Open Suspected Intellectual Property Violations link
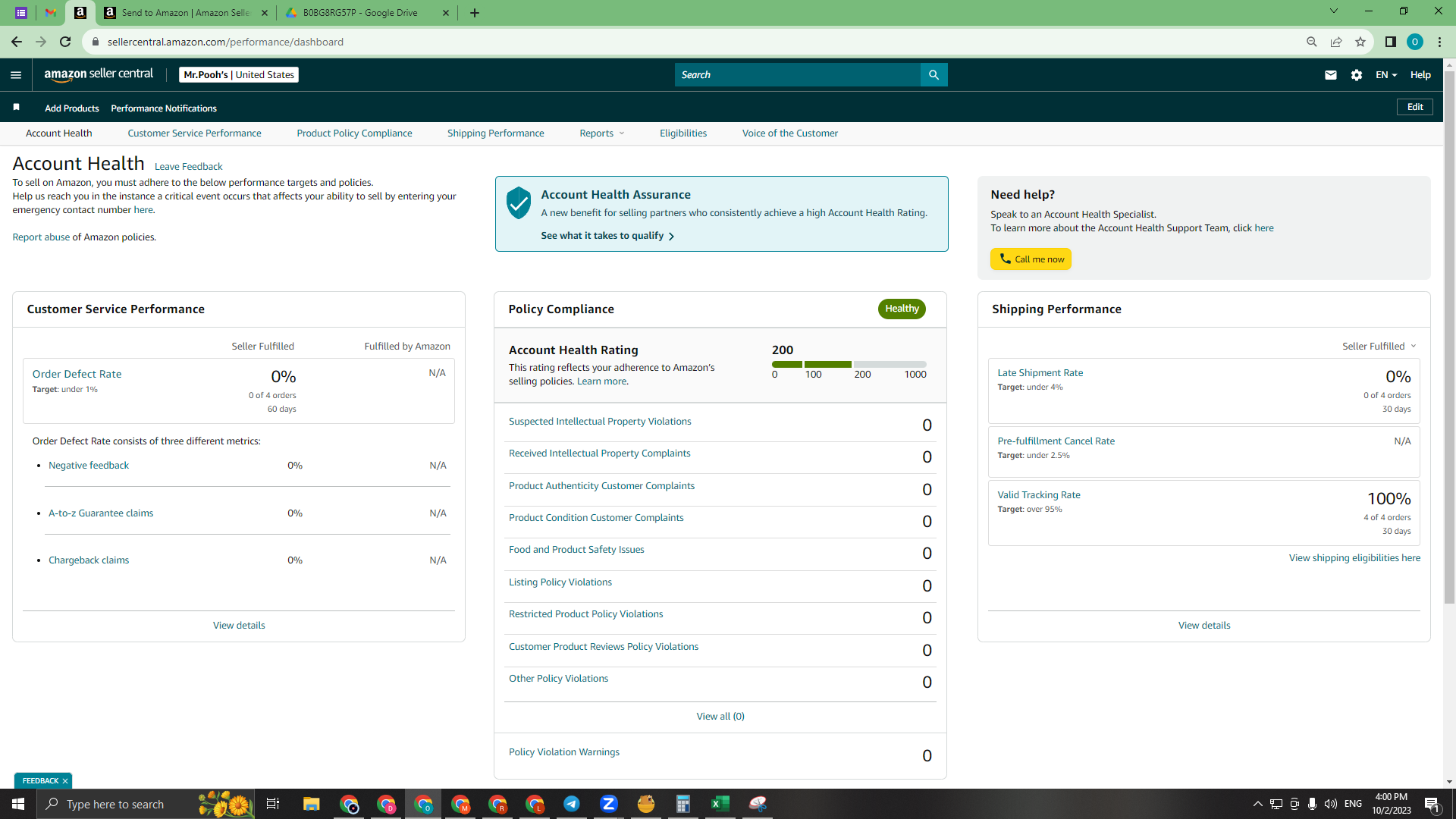Viewport: 1456px width, 819px height. coord(600,422)
